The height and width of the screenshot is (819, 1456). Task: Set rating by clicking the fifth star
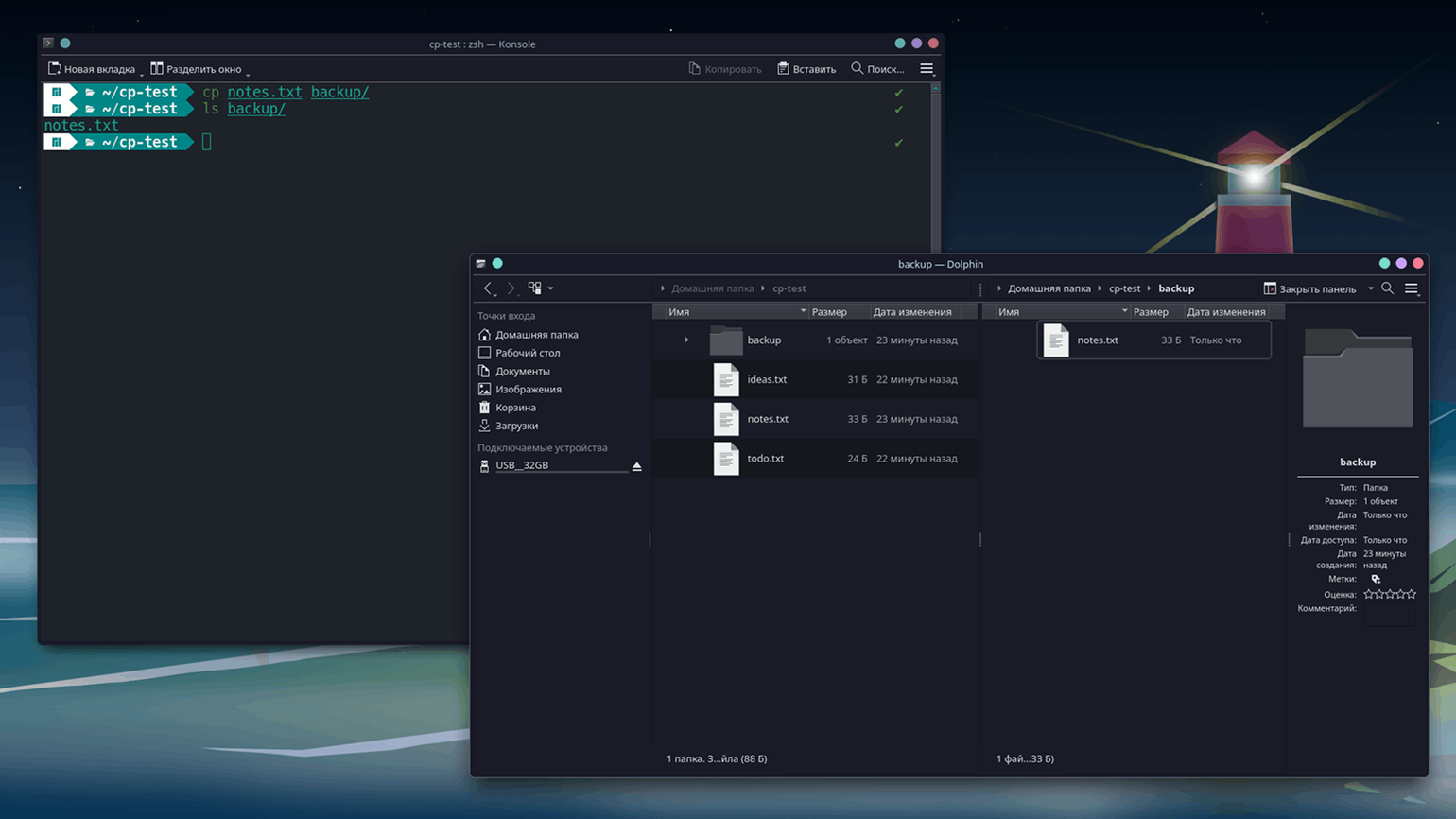pyautogui.click(x=1412, y=595)
